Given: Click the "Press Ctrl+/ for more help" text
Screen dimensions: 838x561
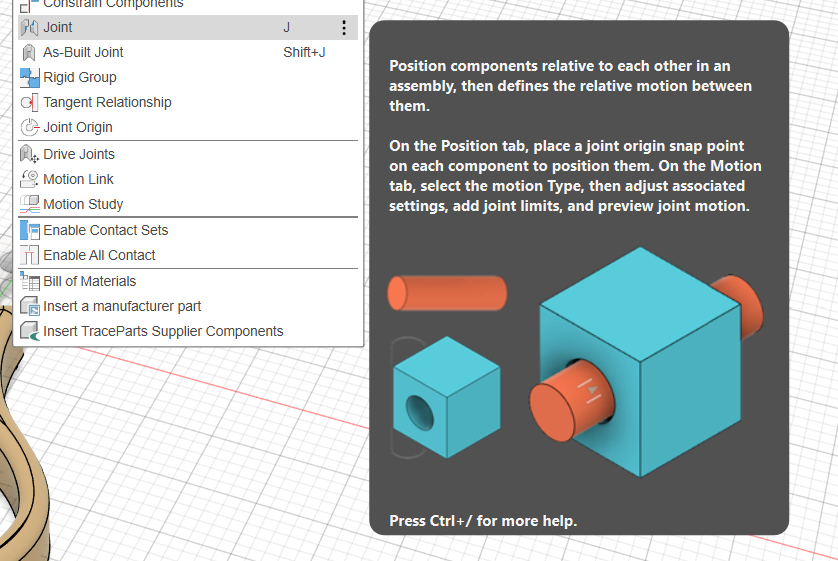Looking at the screenshot, I should [483, 521].
